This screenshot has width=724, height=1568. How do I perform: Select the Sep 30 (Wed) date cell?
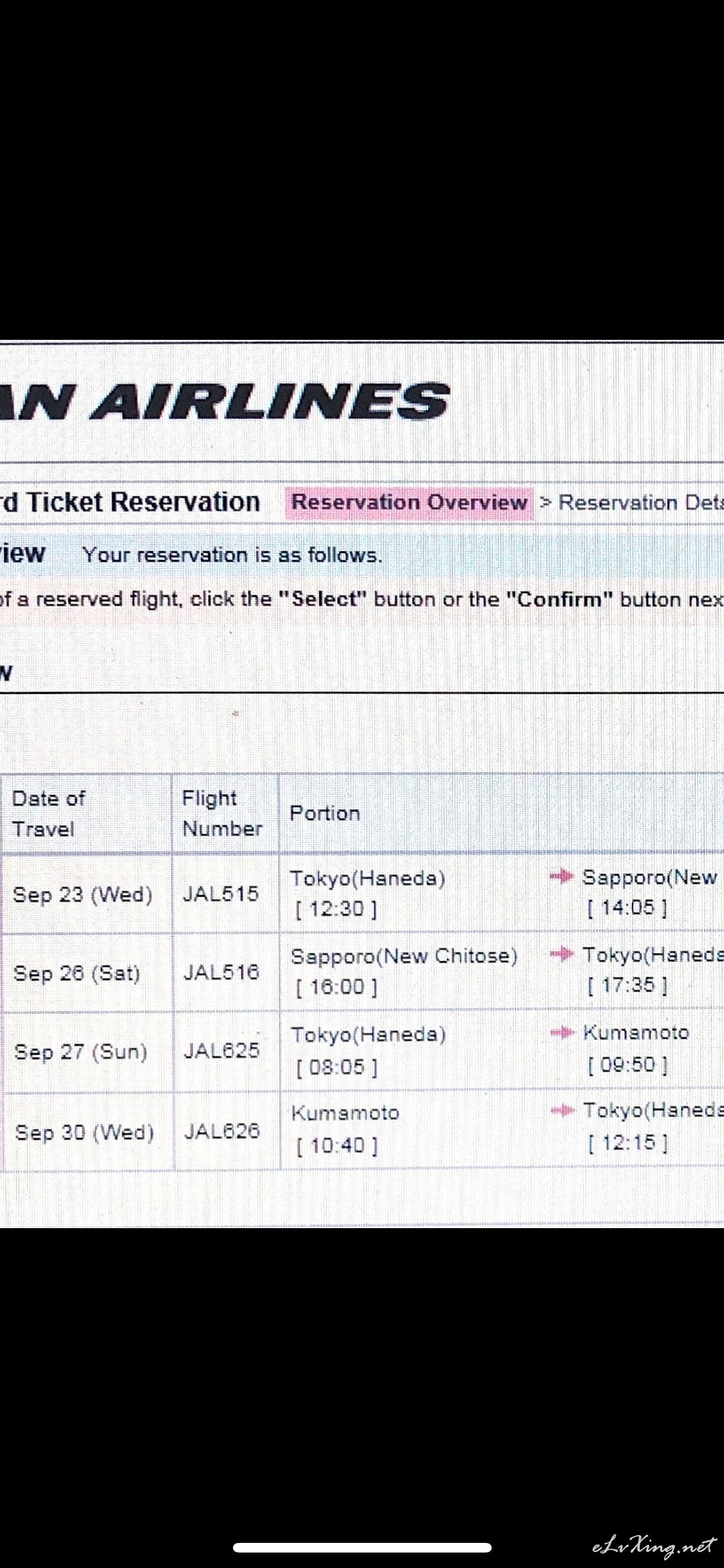click(x=84, y=1132)
